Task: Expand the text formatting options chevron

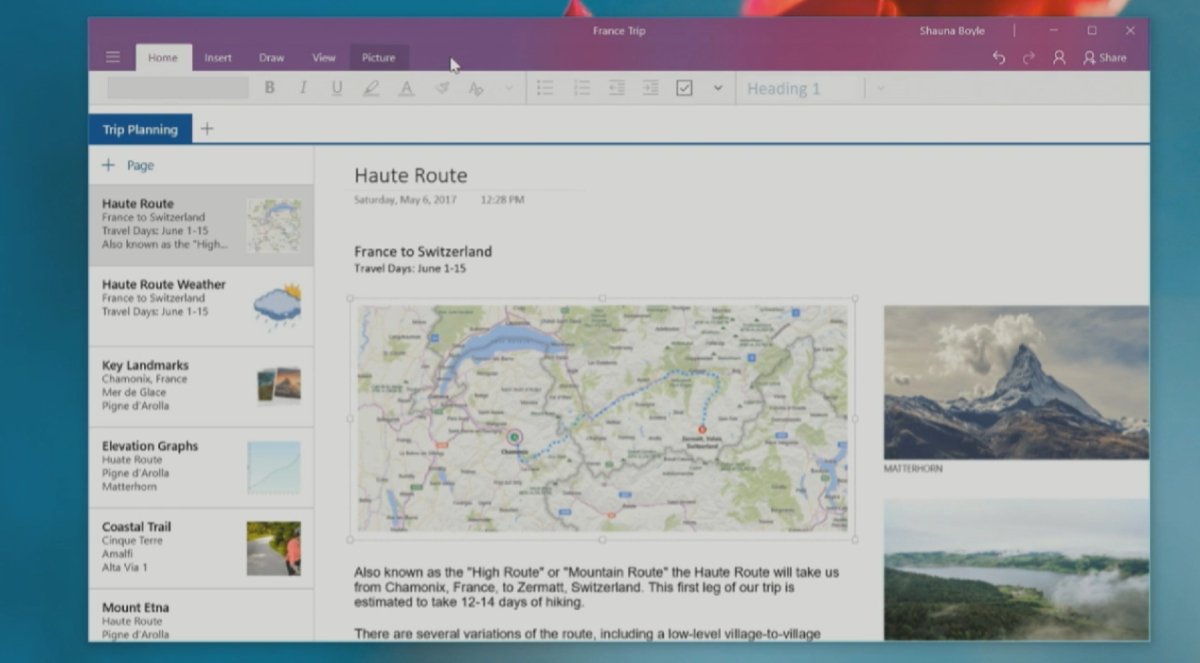Action: 508,88
